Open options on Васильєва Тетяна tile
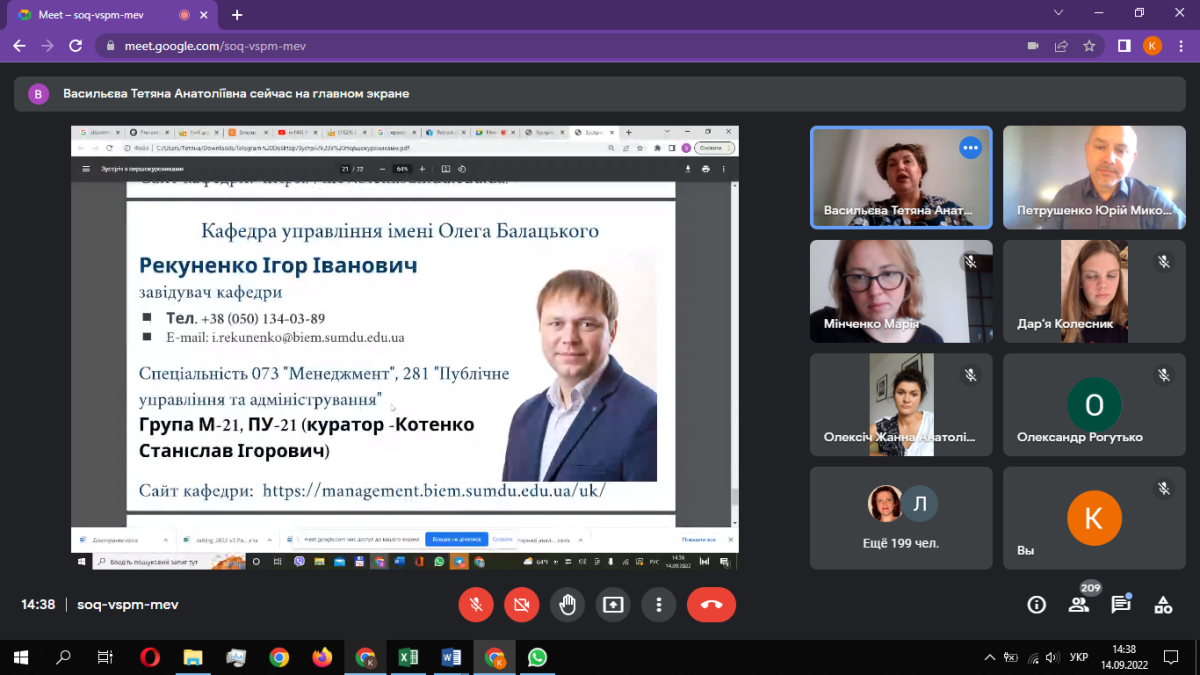1200x675 pixels. click(x=969, y=148)
